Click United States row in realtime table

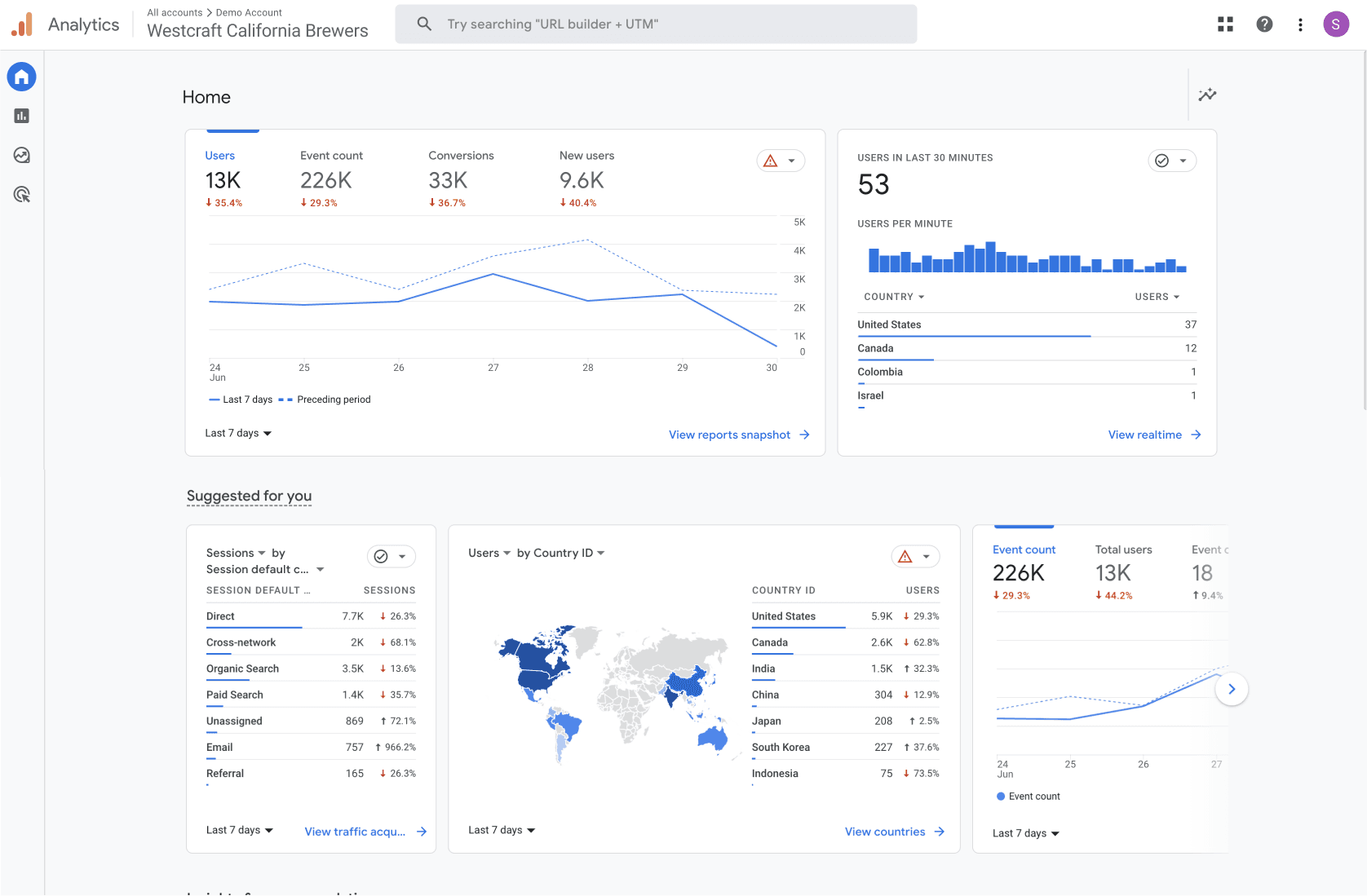coord(1027,324)
